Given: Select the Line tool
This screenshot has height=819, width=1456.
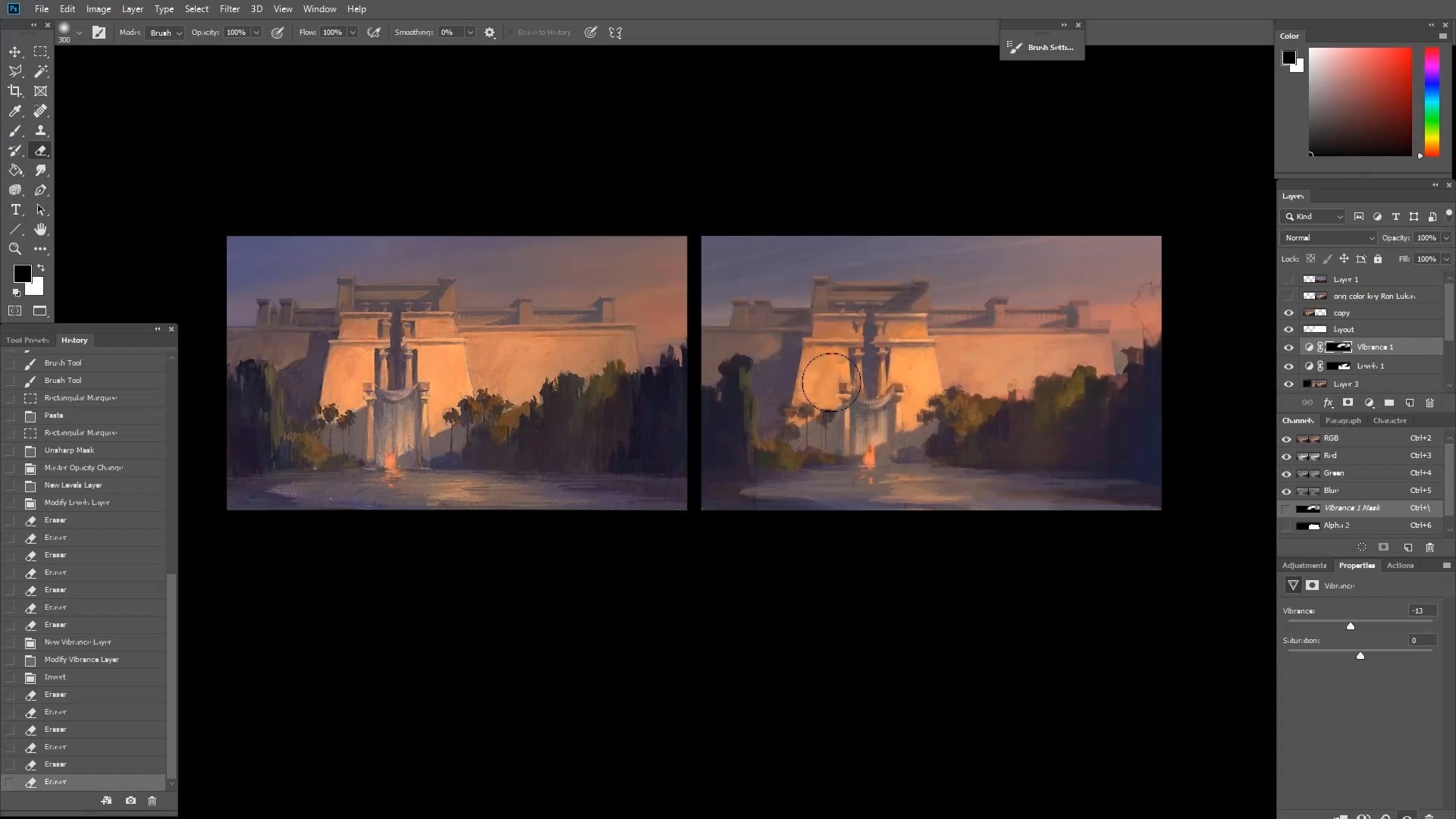Looking at the screenshot, I should 15,229.
